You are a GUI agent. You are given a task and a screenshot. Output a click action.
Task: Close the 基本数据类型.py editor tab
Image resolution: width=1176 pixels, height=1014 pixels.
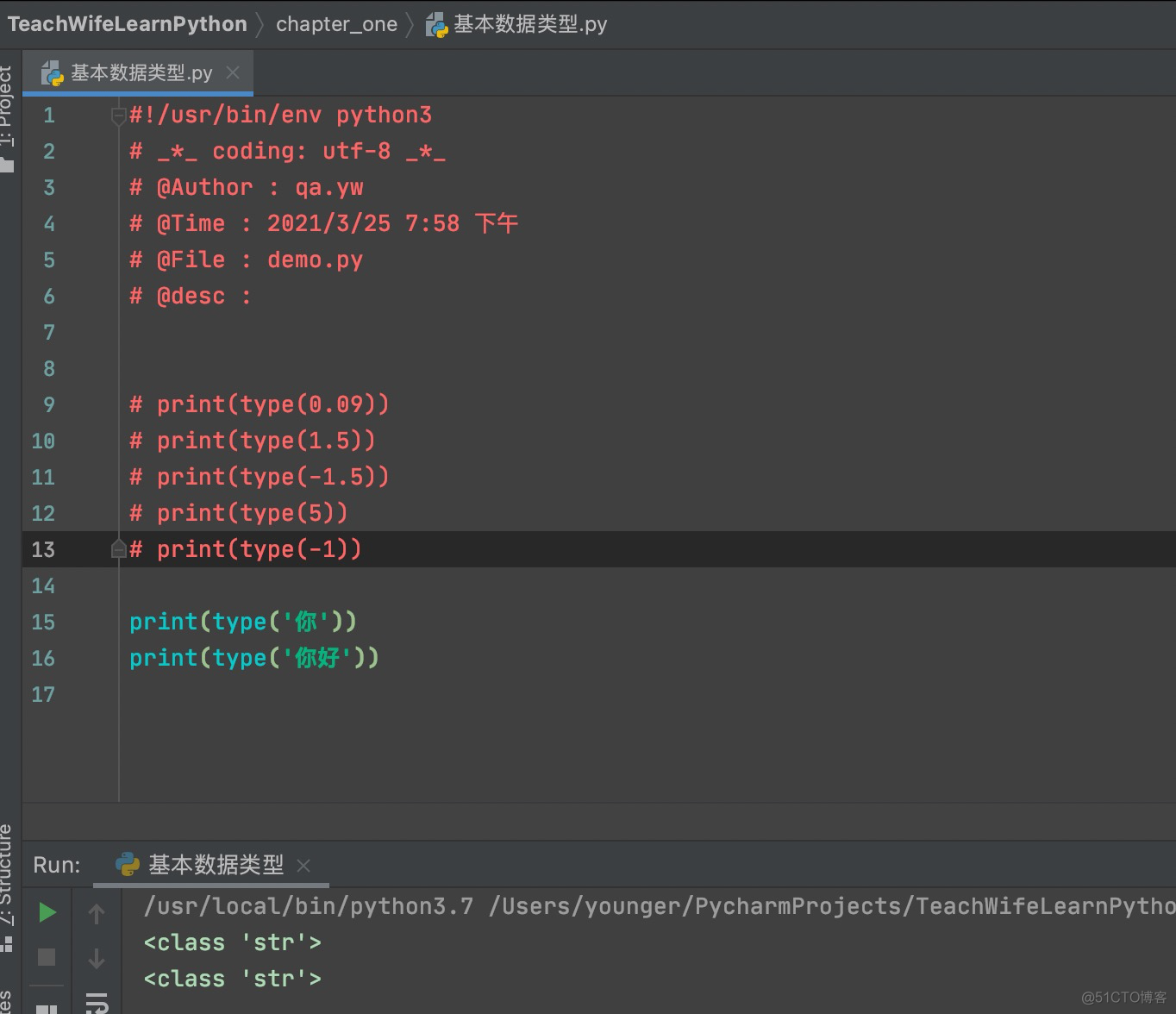[x=233, y=72]
